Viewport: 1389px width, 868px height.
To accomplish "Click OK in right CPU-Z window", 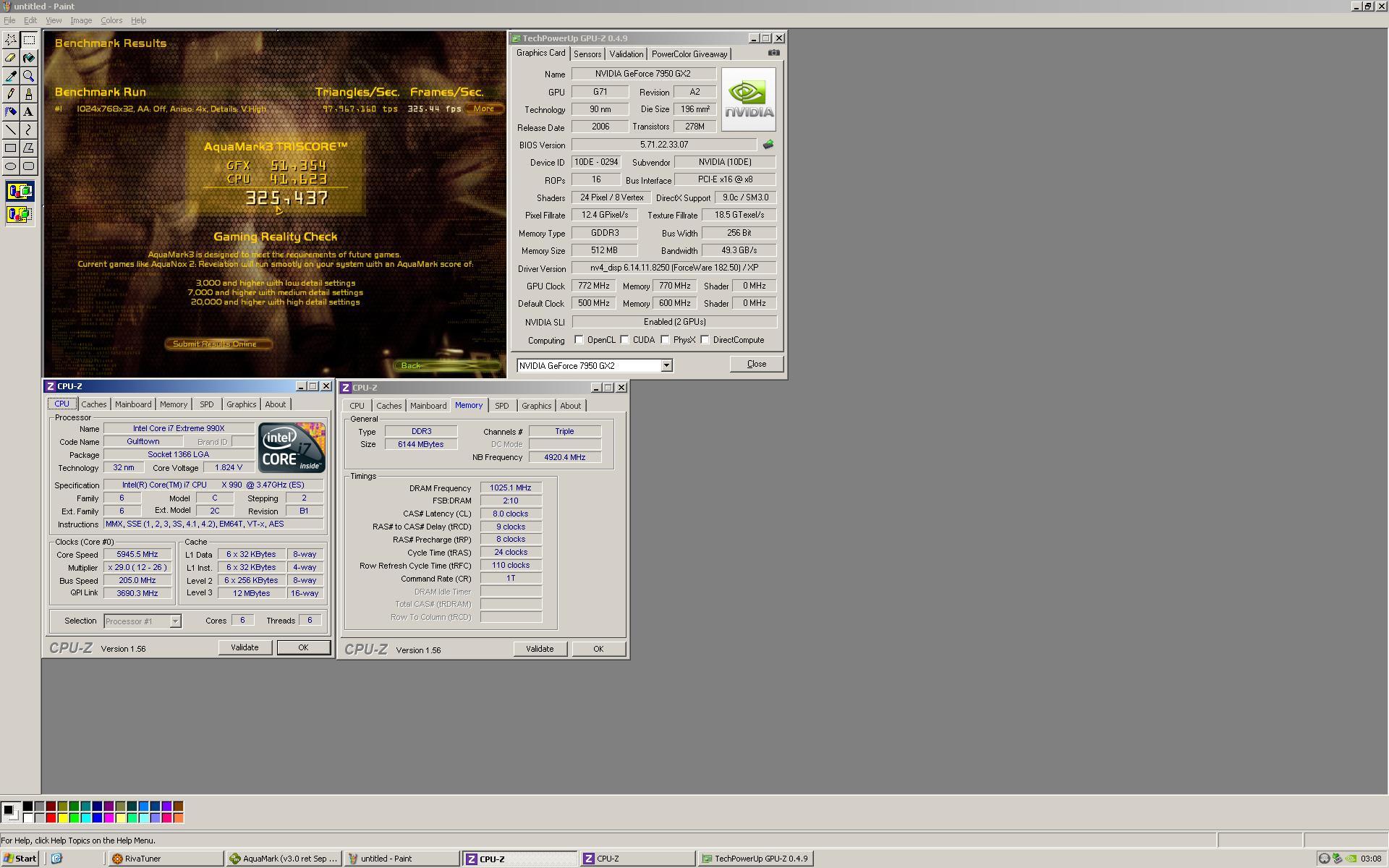I will [x=598, y=649].
